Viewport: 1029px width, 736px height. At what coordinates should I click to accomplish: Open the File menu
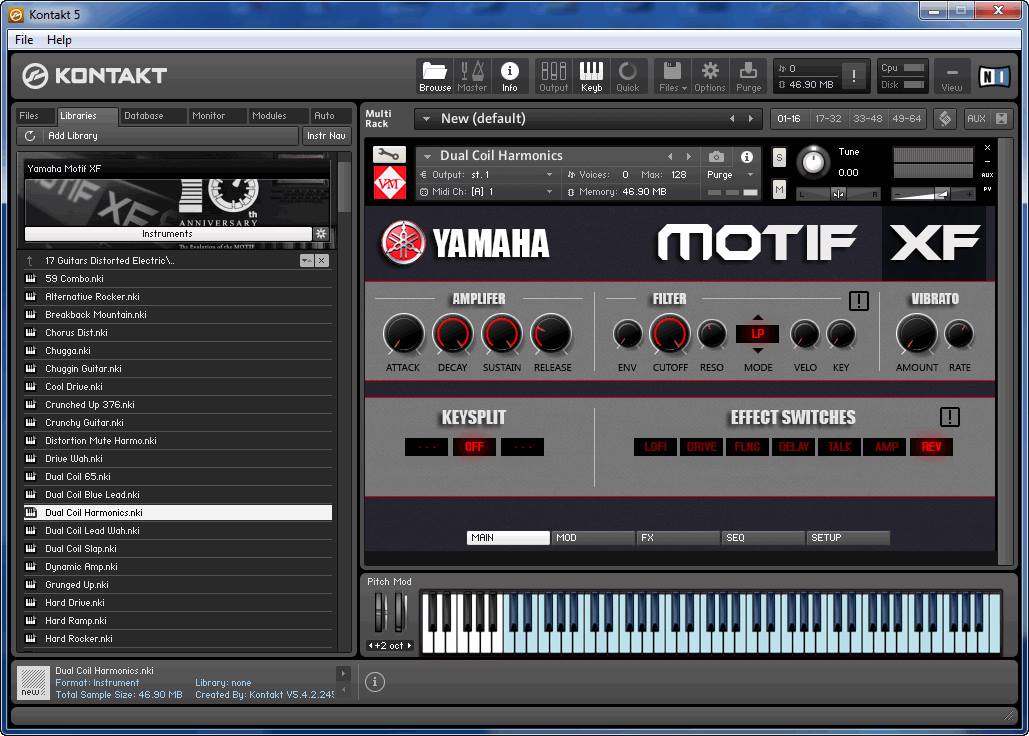[x=24, y=39]
